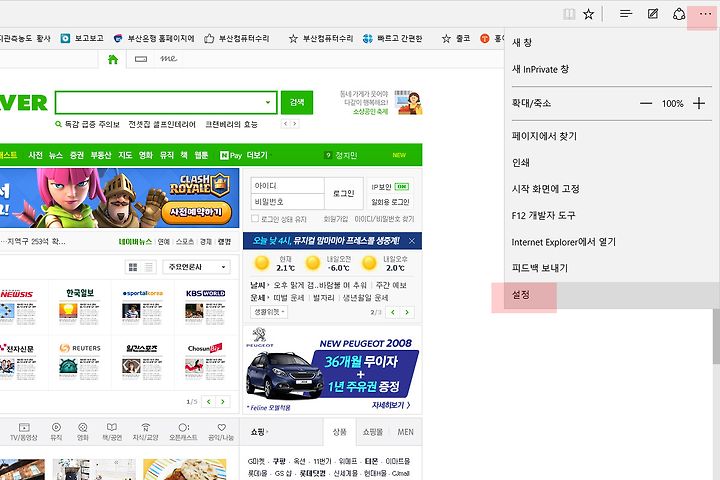The height and width of the screenshot is (480, 720).
Task: Show next trending search with right arrow
Action: (x=295, y=124)
